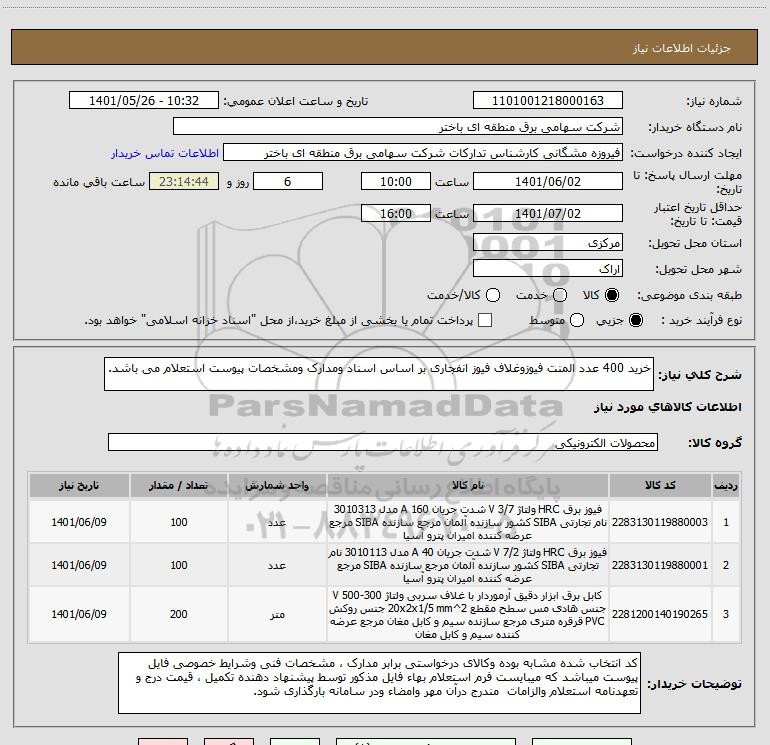Select the کالا/خدمت radio button
The image size is (770, 745).
(493, 295)
